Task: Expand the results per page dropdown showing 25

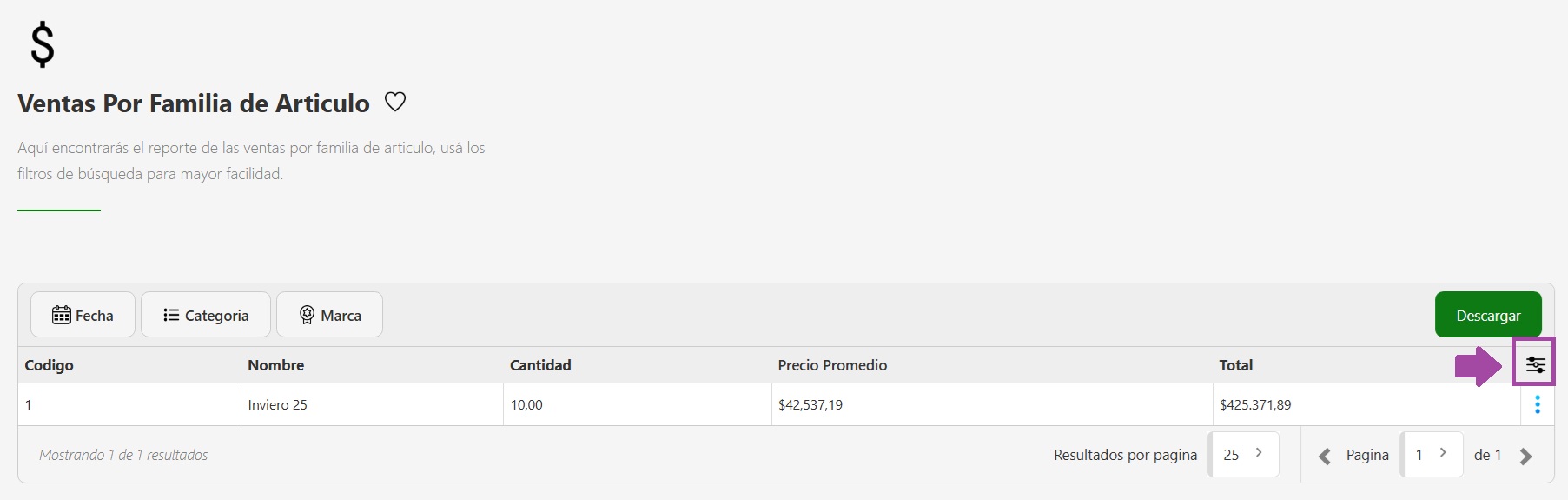Action: point(1244,454)
